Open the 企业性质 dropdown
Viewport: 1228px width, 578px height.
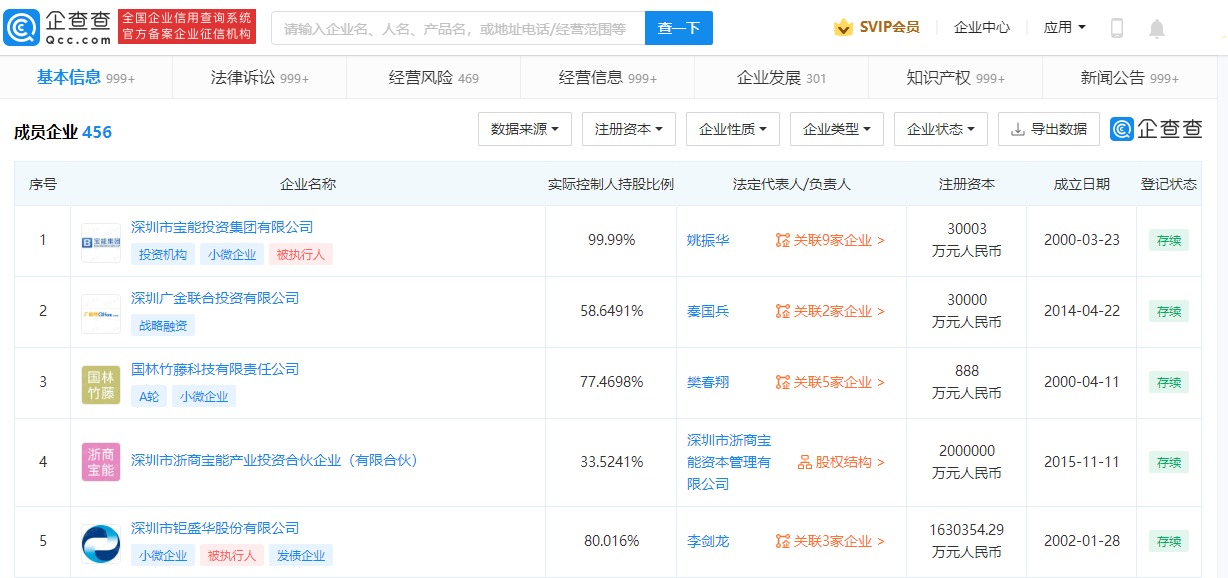(733, 129)
